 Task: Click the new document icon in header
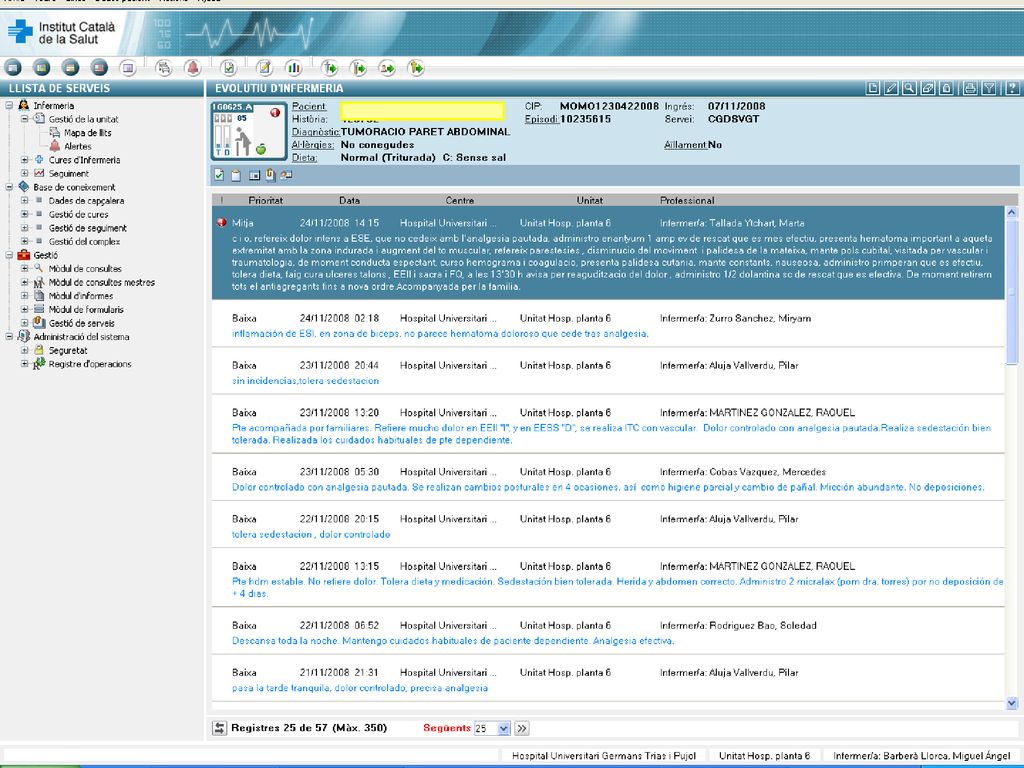coord(872,88)
